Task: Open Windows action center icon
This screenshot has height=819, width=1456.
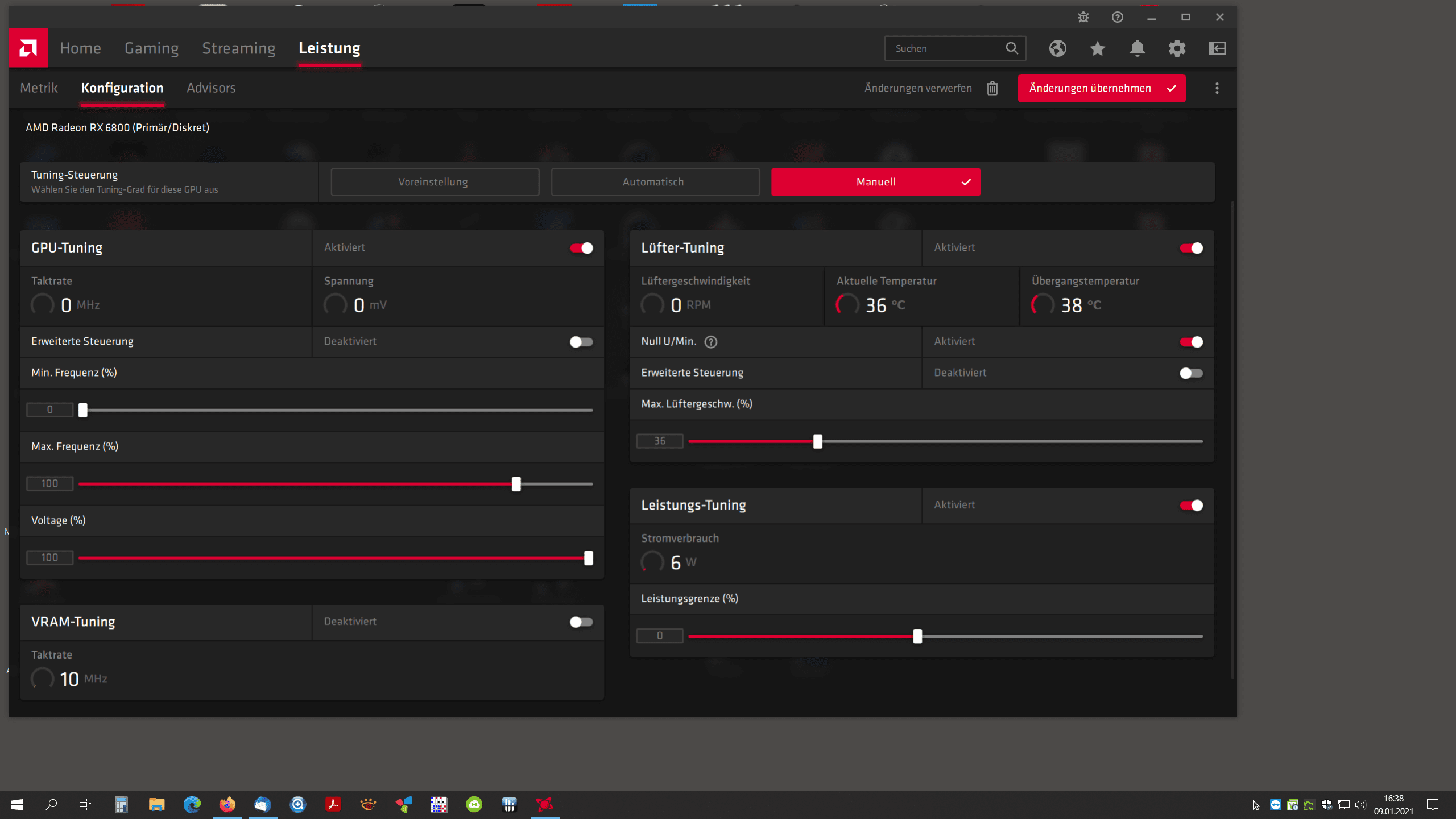Action: (1433, 805)
